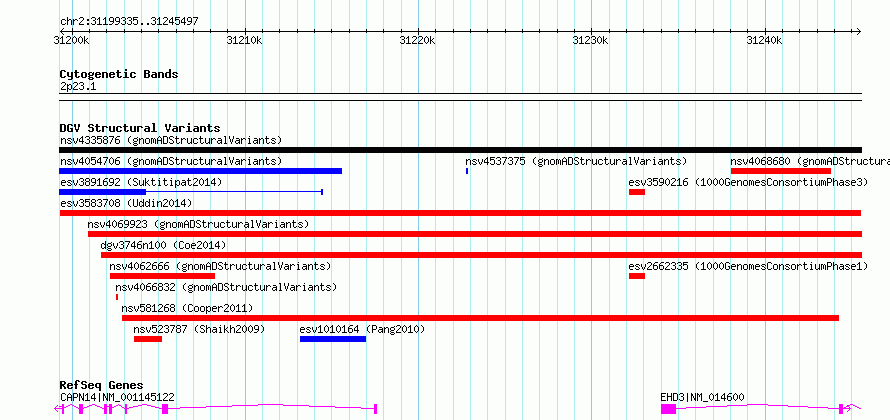Open the nsv4054706 gnomAD label
Viewport: 890px width, 420px height.
(x=171, y=161)
